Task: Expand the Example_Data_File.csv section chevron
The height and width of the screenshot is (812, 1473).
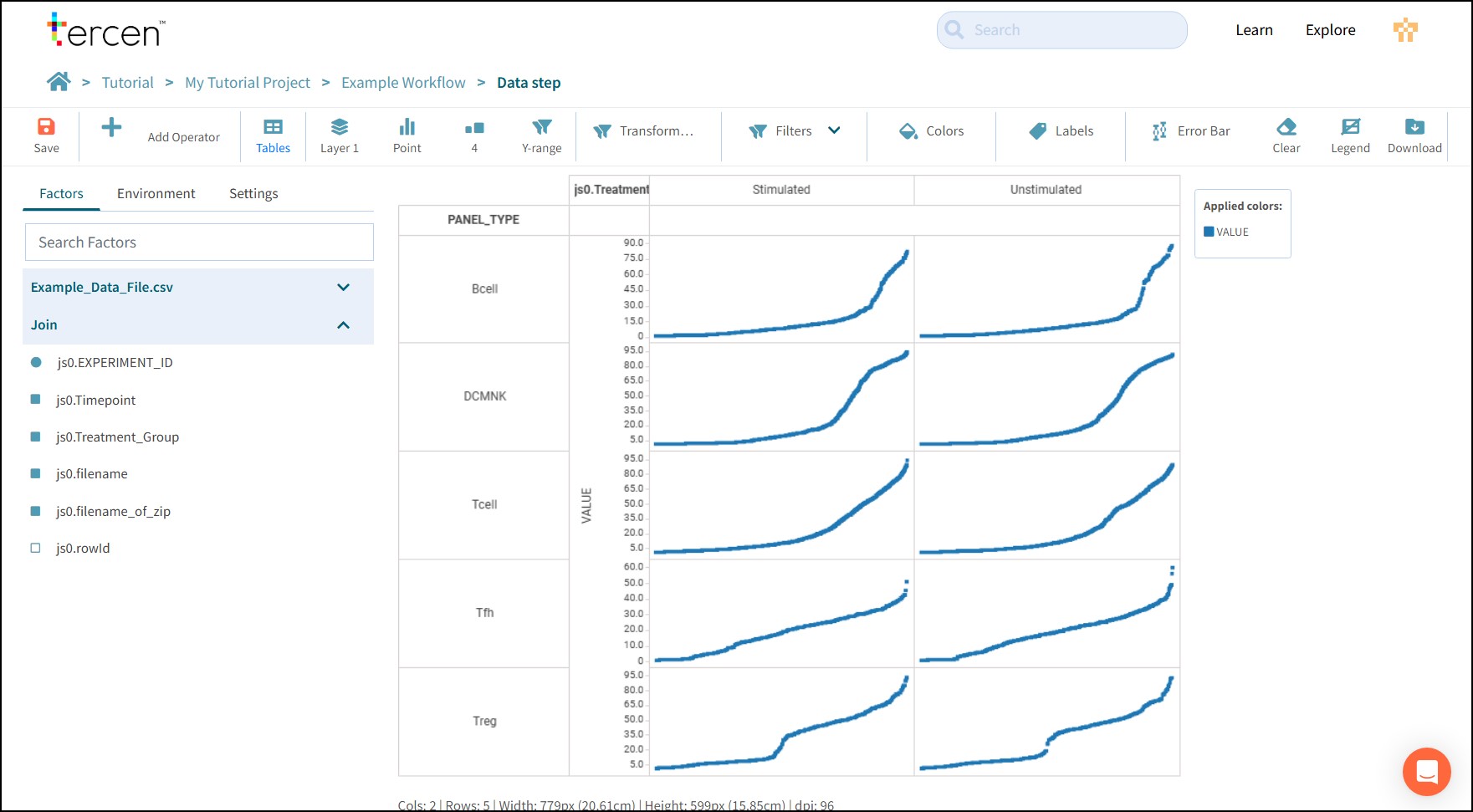Action: (x=343, y=287)
